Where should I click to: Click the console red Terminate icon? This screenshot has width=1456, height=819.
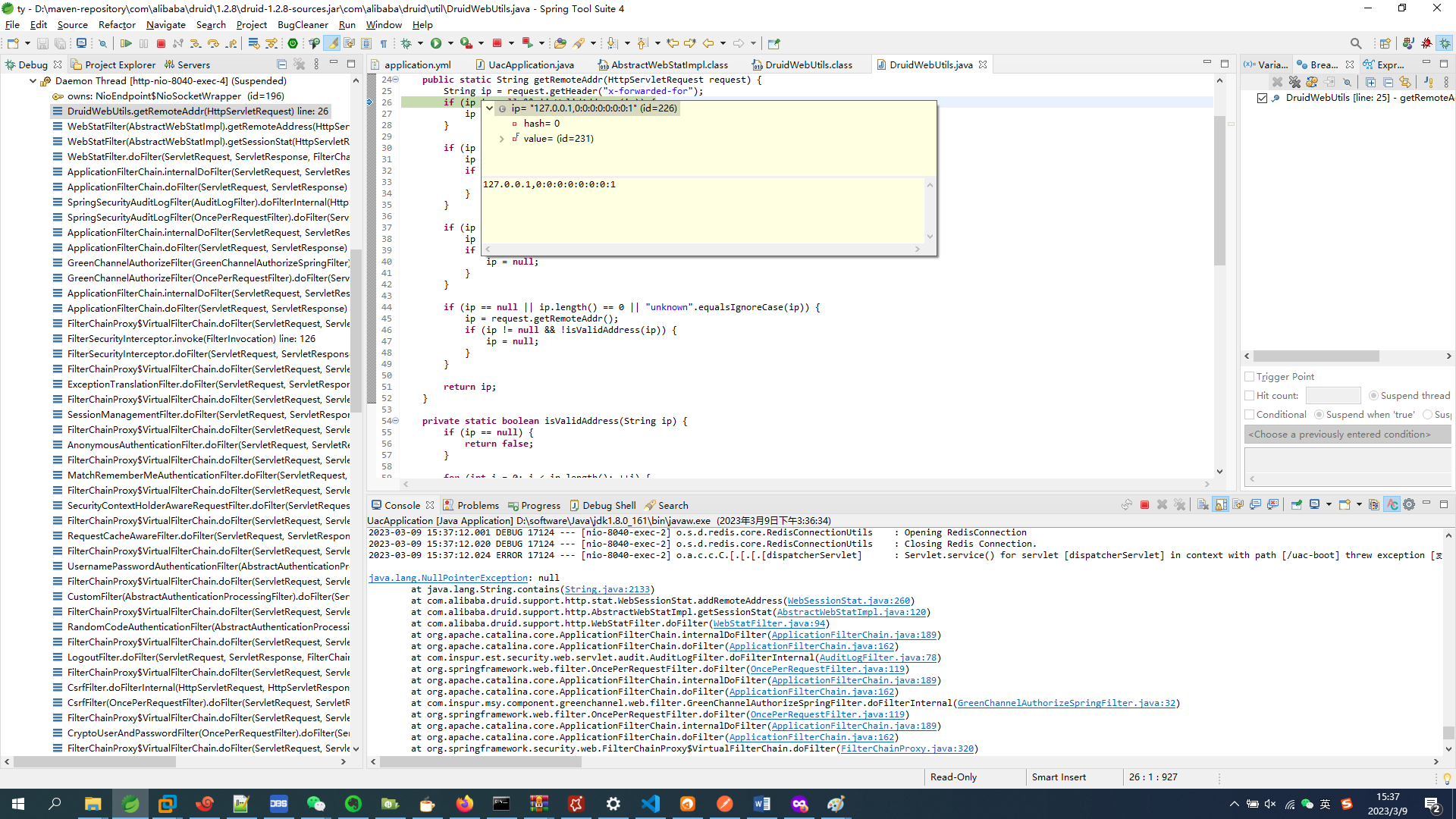[1144, 505]
